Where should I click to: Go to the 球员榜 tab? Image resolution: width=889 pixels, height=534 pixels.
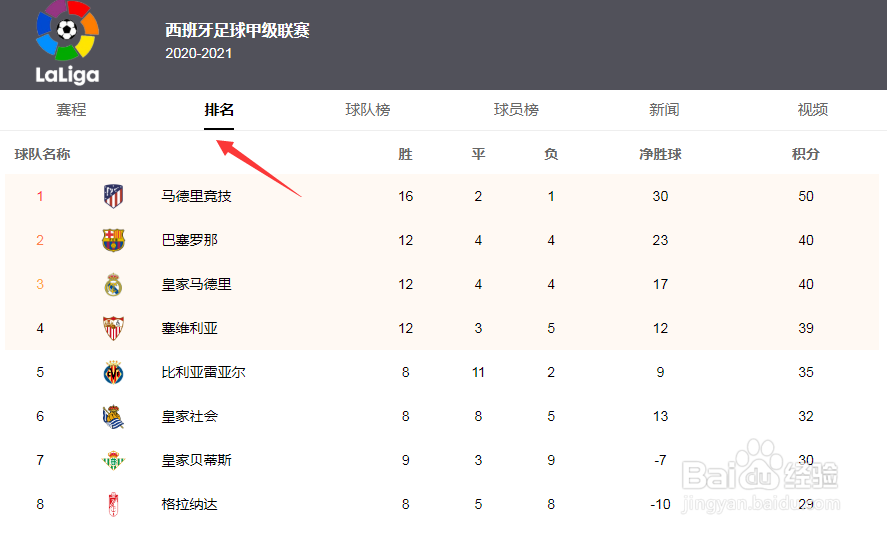click(516, 109)
